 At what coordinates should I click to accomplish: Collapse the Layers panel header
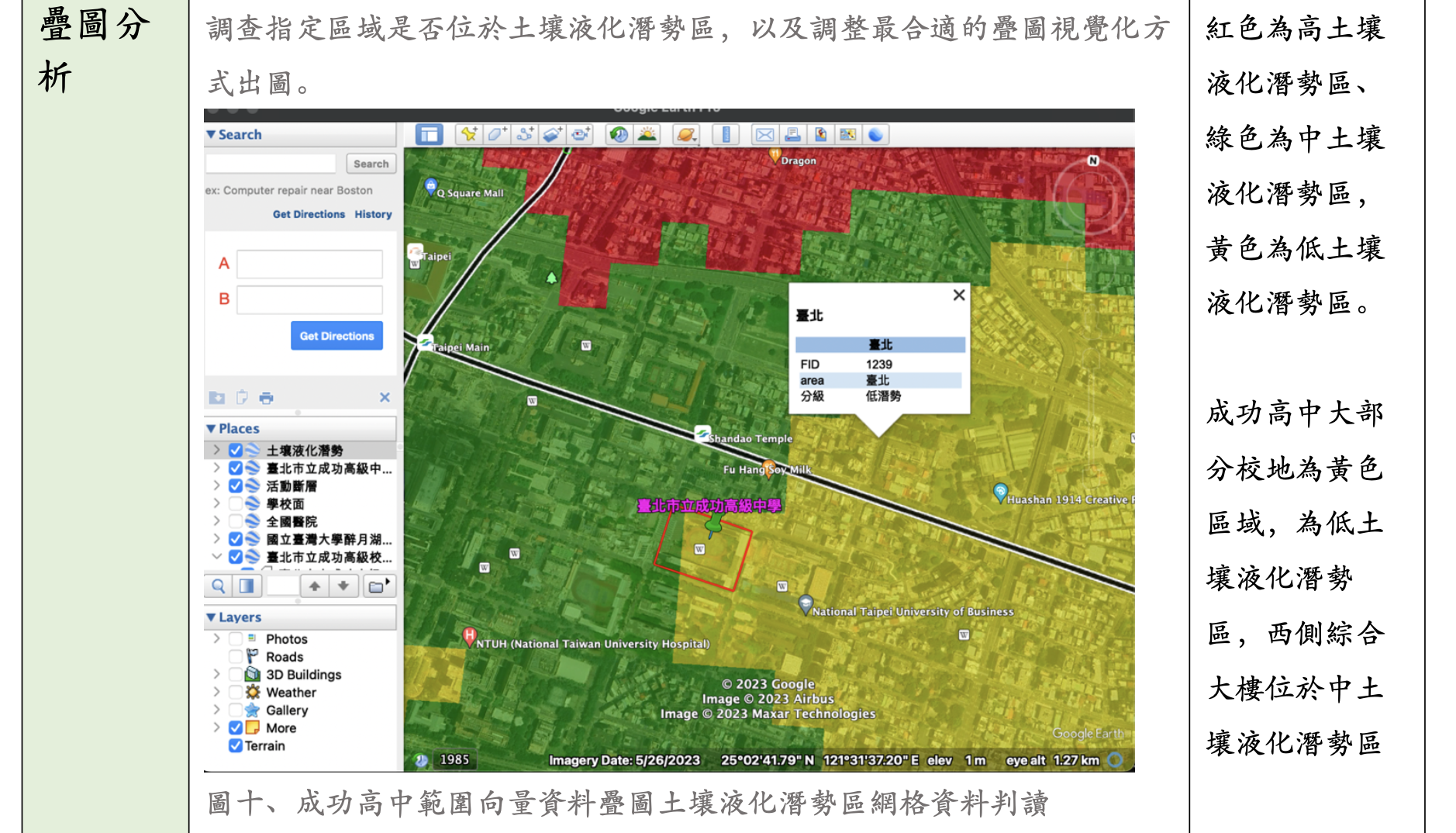tap(212, 617)
